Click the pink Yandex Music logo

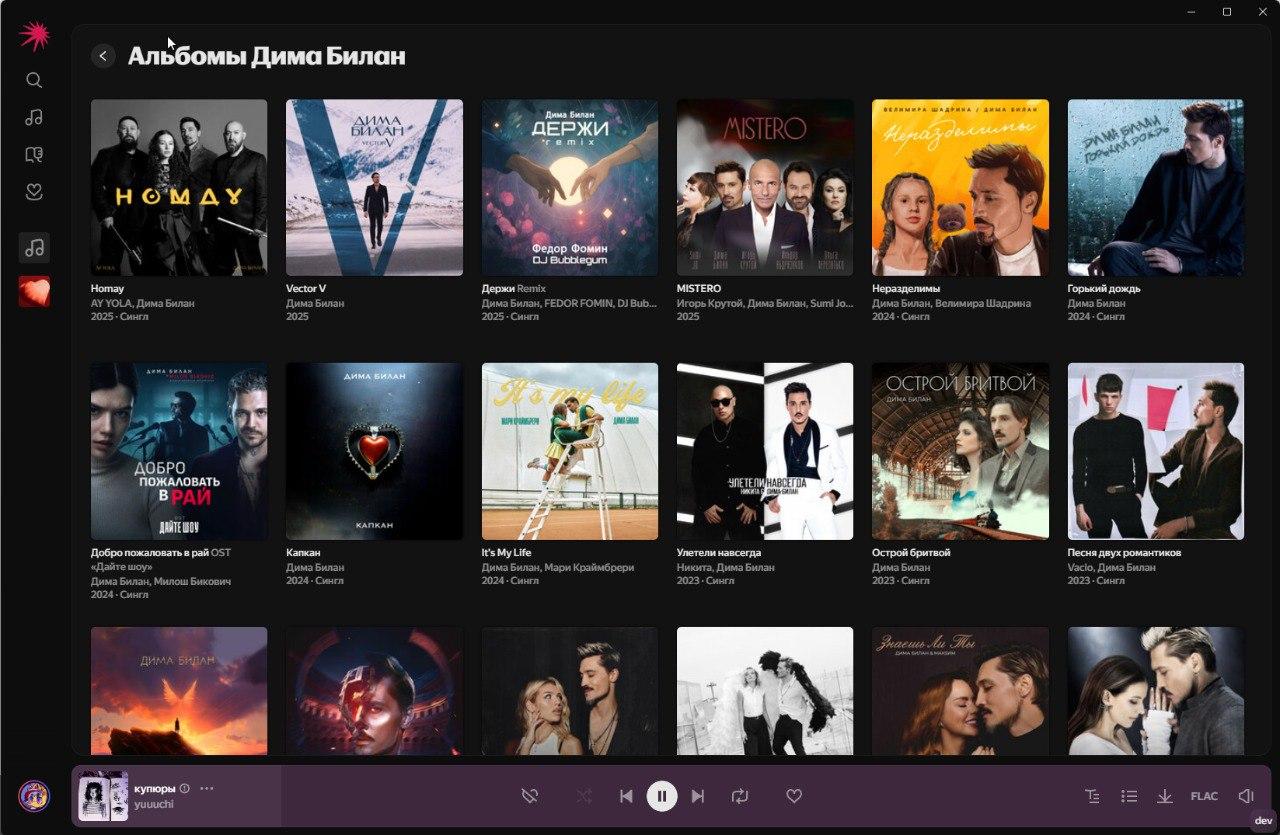(x=34, y=36)
